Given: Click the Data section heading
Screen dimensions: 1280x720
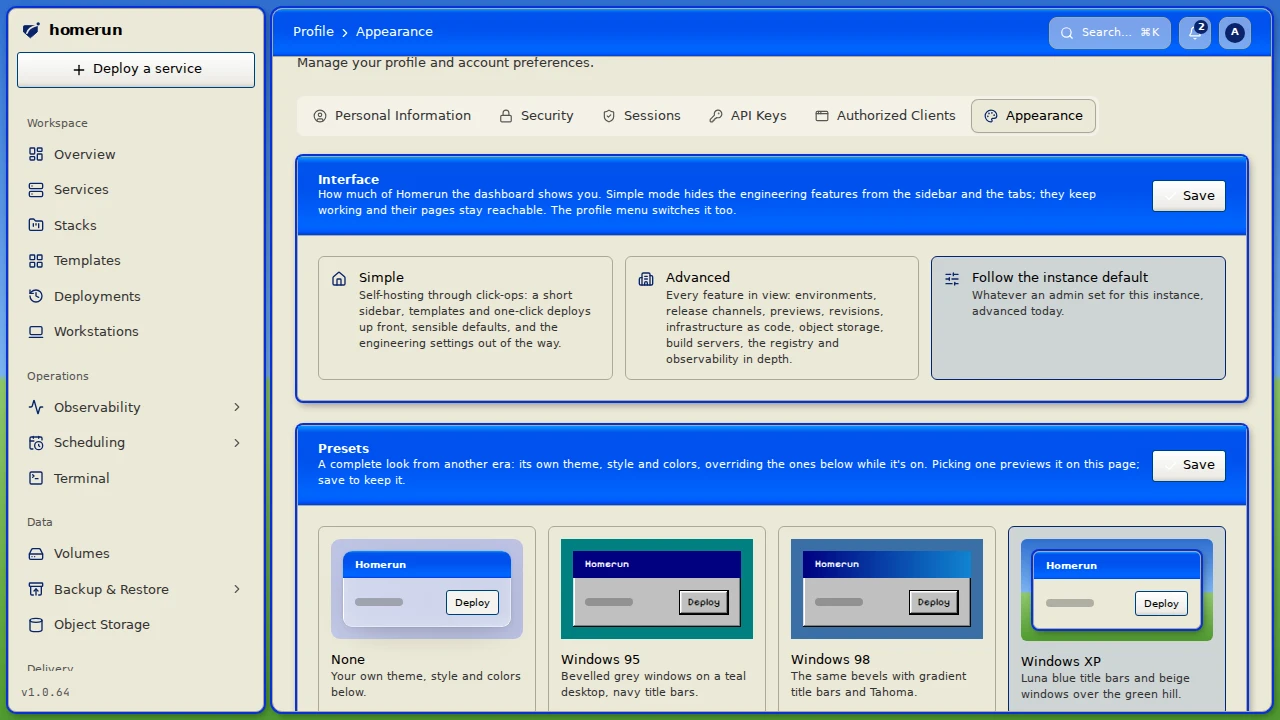Looking at the screenshot, I should (x=40, y=522).
